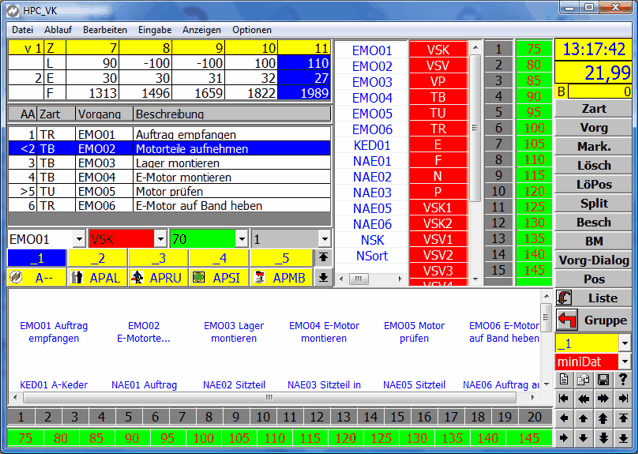Click the Split button
Screen dimensions: 638x454
pos(594,203)
